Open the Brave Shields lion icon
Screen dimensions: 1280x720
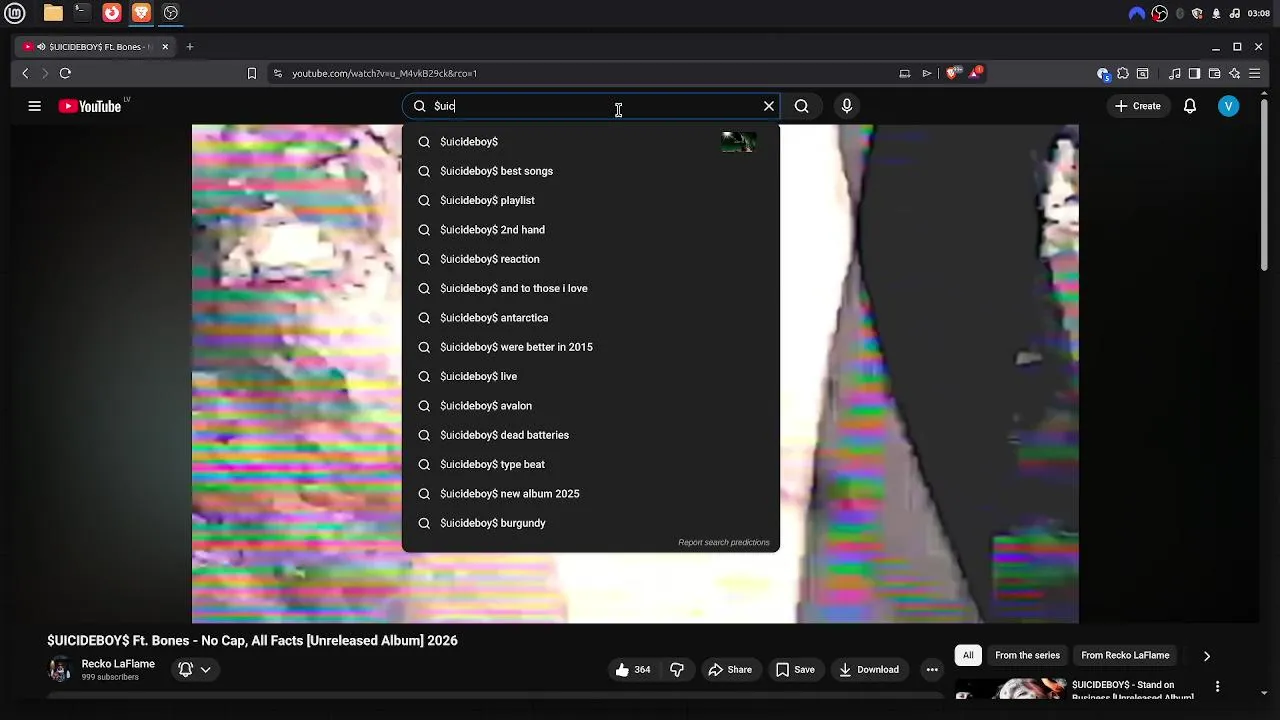(952, 73)
